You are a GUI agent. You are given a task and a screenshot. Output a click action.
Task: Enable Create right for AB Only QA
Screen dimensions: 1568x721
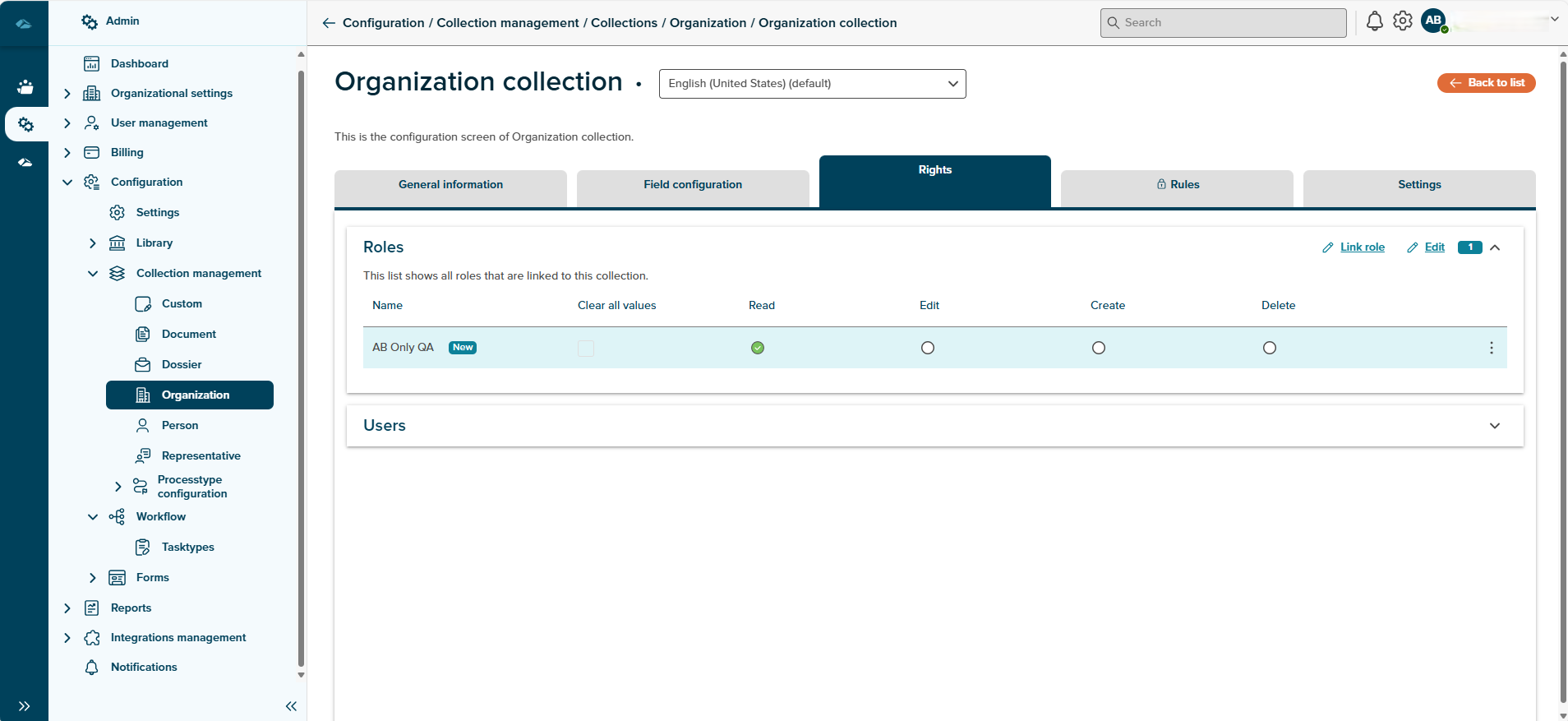(1099, 348)
